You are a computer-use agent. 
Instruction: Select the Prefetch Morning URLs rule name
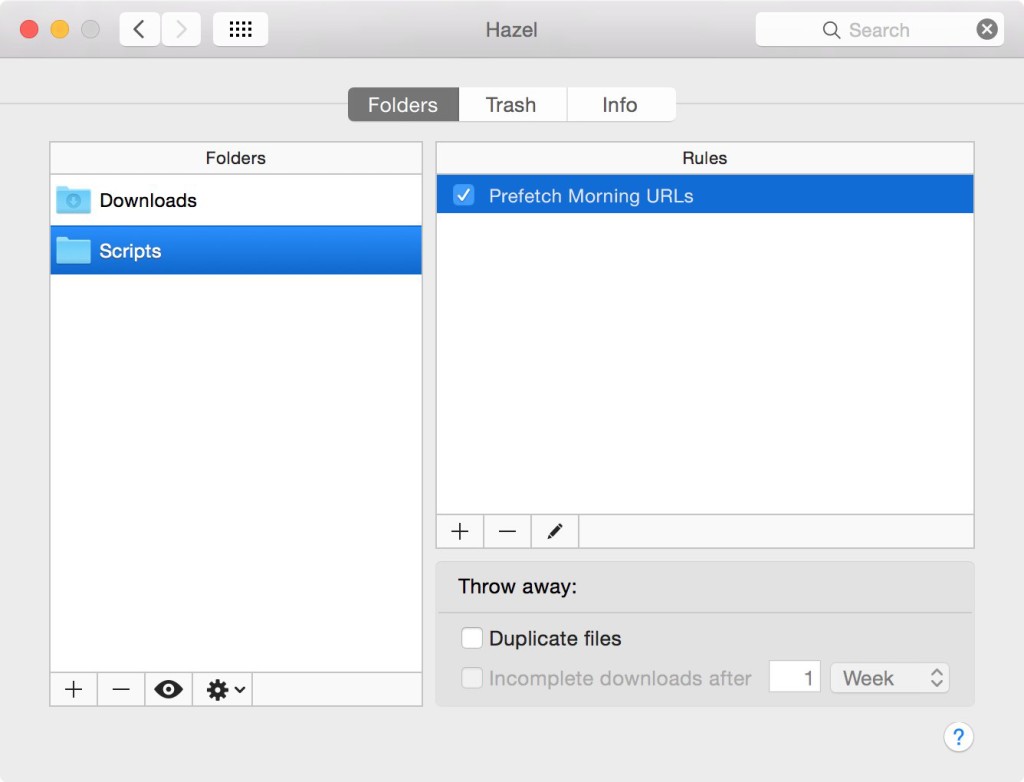point(591,196)
